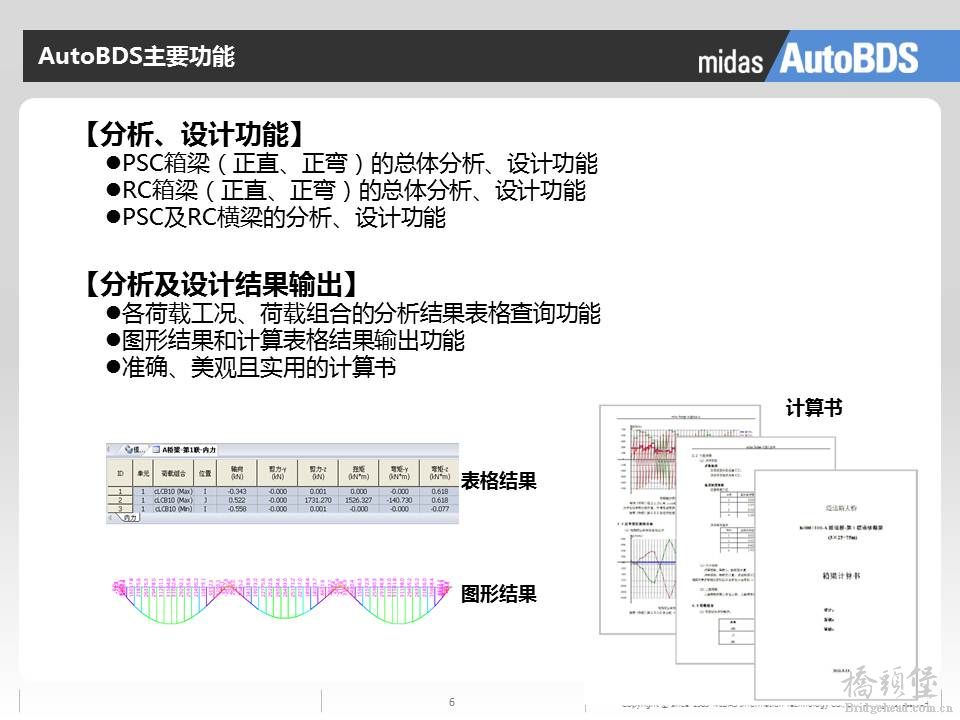
Task: Click the 弯矩-z (kN*m) column header
Action: click(439, 473)
